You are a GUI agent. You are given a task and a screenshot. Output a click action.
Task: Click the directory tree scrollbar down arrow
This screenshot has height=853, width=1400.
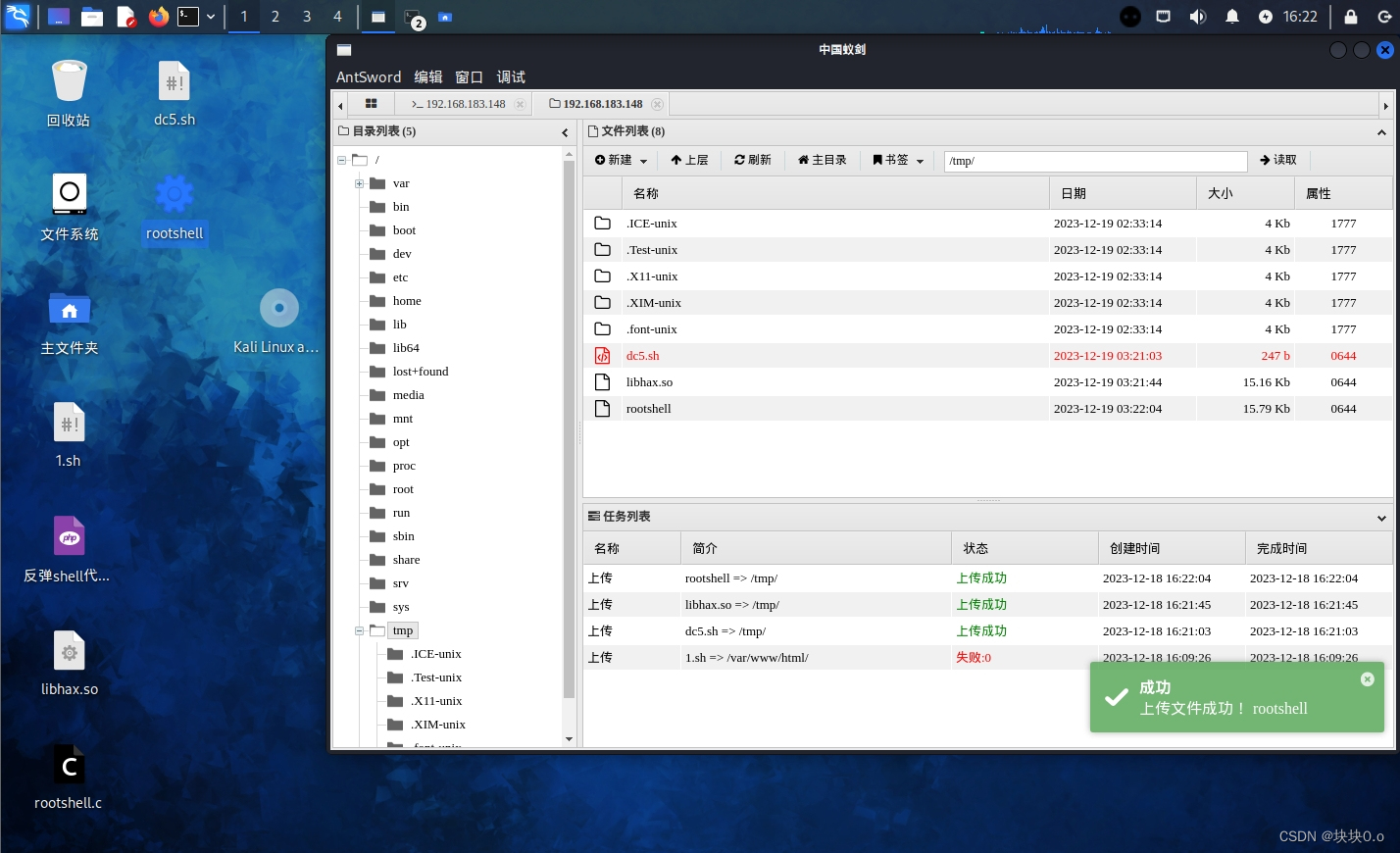coord(569,739)
